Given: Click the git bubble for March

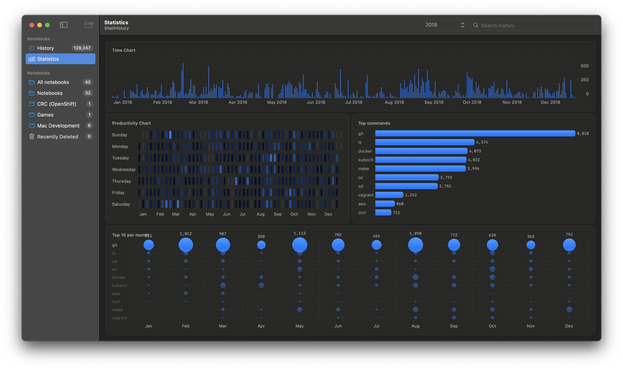Looking at the screenshot, I should pyautogui.click(x=223, y=245).
